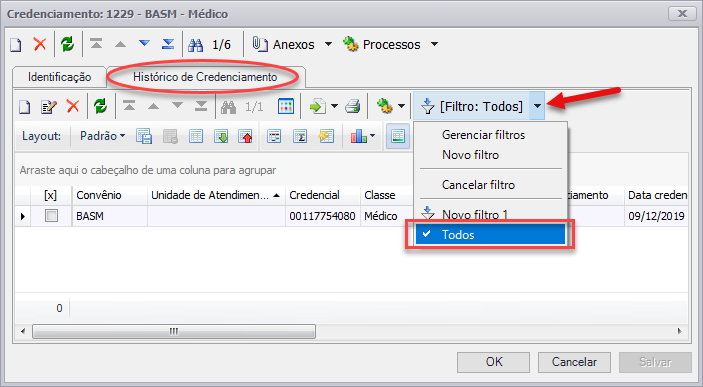Click the export layout red arrow icon
Screen dimensions: 703x387
coord(246,136)
